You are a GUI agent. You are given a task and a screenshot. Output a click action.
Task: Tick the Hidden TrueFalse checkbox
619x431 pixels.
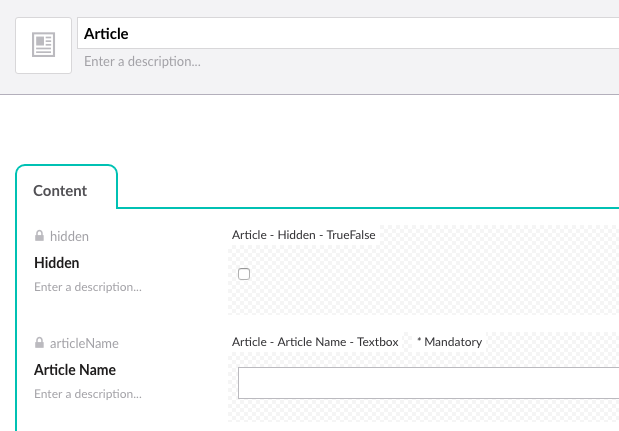[x=244, y=274]
